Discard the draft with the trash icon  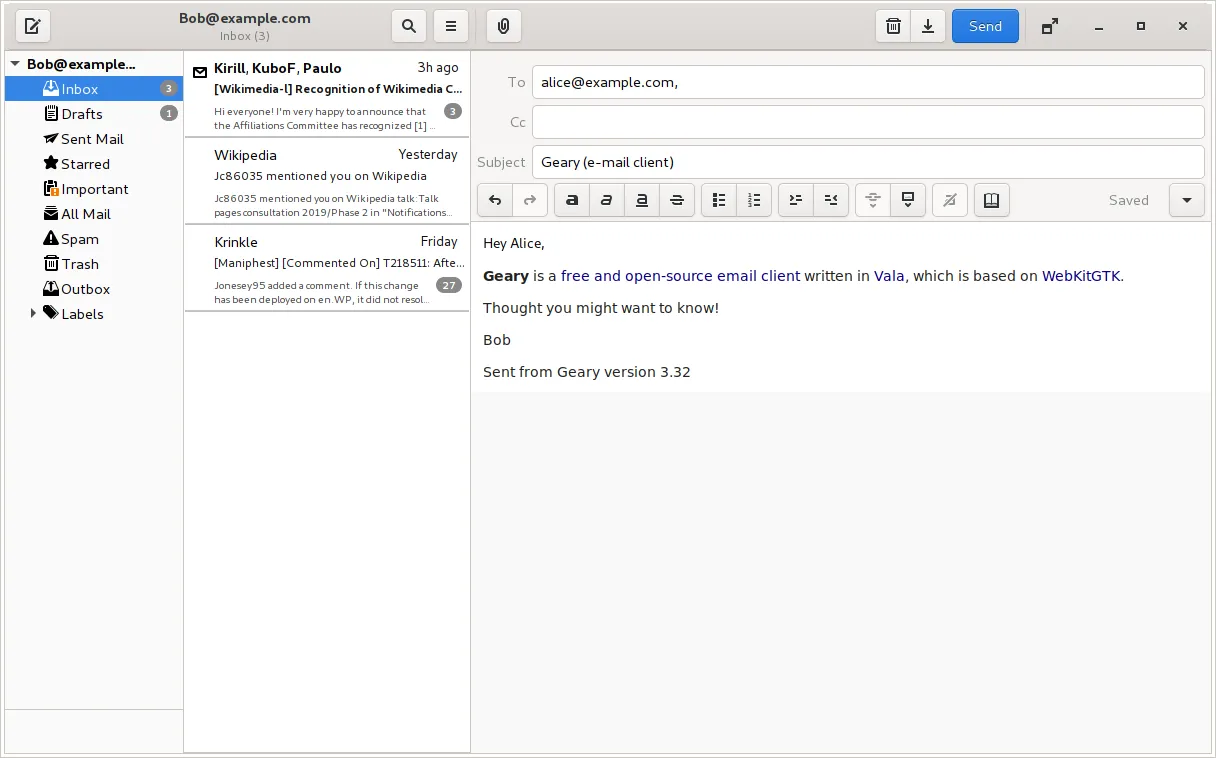(x=893, y=27)
